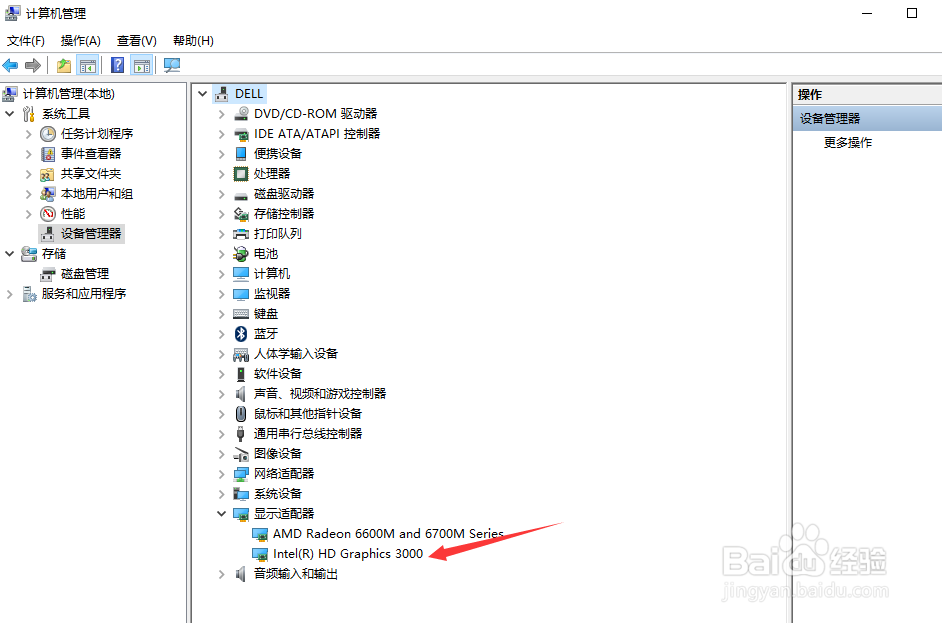Select AMD Radeon 6600M and 6700M Series

click(388, 533)
